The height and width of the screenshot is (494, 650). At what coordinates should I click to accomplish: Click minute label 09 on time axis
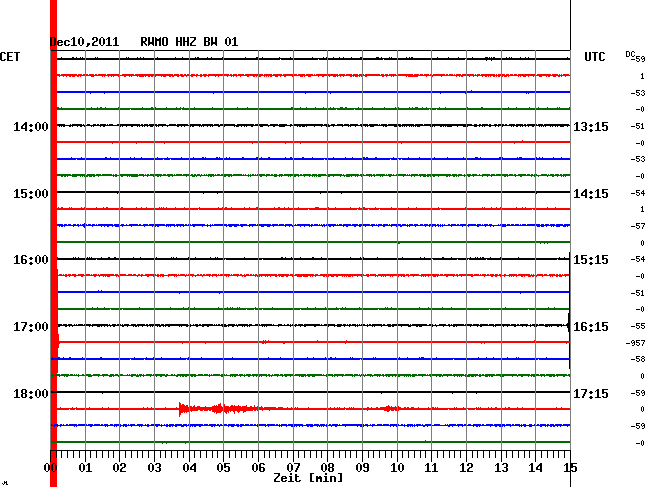pos(362,468)
